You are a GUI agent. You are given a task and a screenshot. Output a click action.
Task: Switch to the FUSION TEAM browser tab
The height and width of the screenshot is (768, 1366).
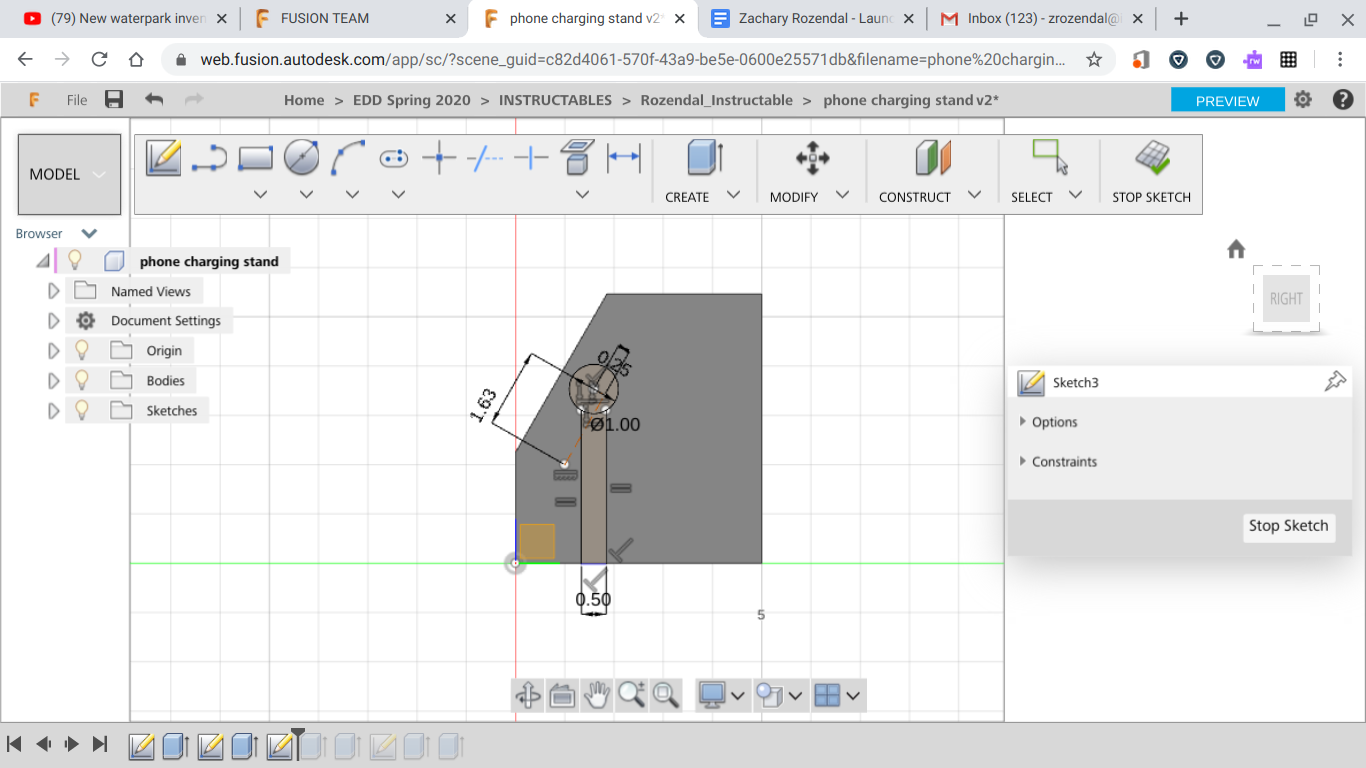point(353,18)
